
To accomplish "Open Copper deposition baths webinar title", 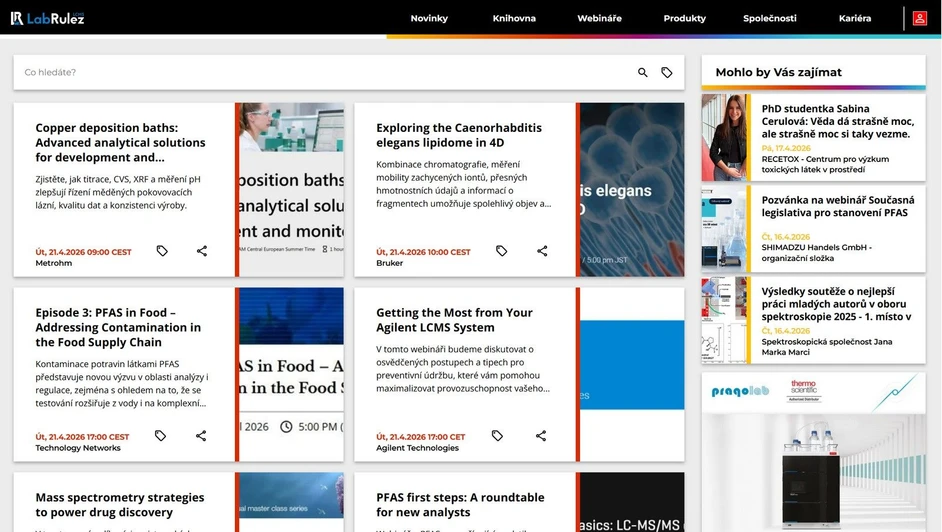I will coord(120,142).
